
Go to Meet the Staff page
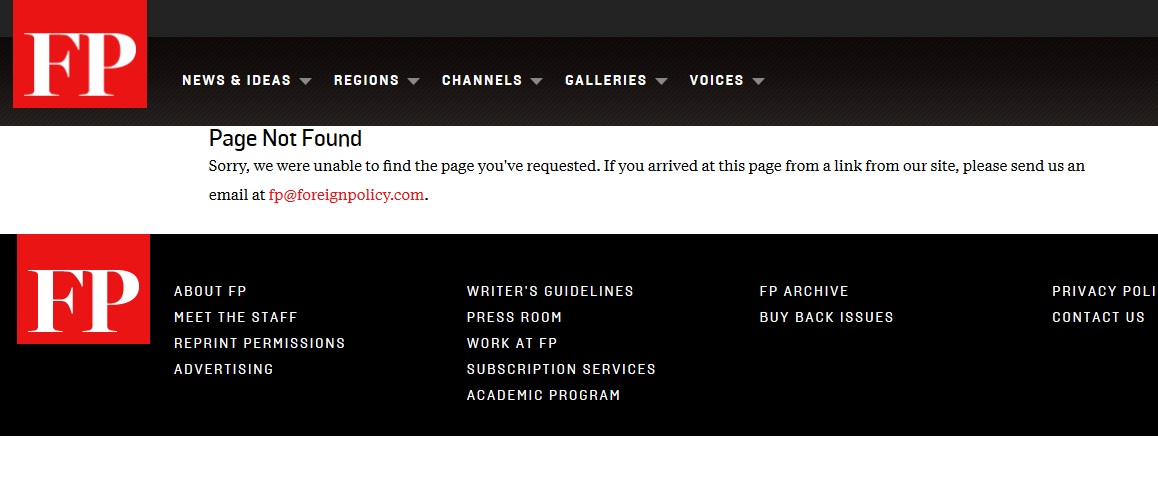coord(236,317)
